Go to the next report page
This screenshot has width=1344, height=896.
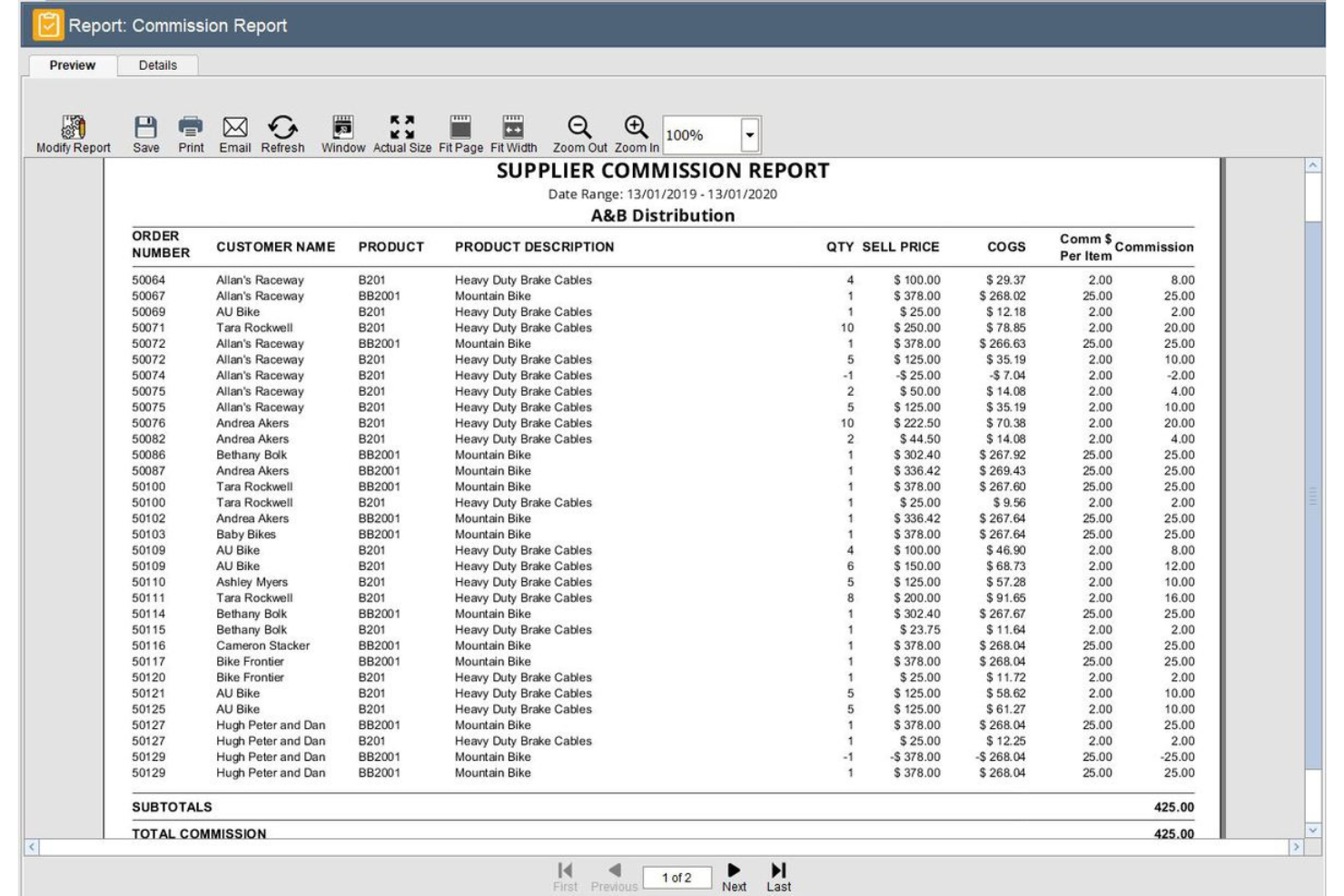pos(733,870)
